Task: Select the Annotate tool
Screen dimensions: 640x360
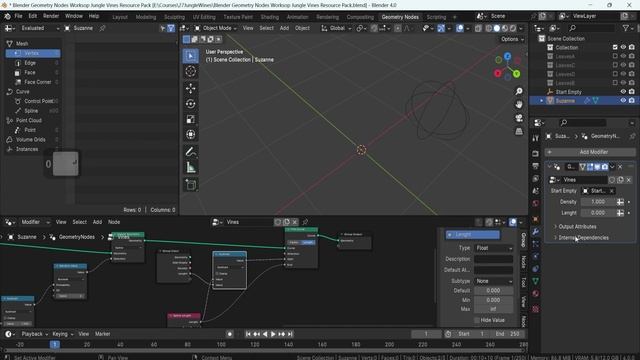Action: [190, 152]
